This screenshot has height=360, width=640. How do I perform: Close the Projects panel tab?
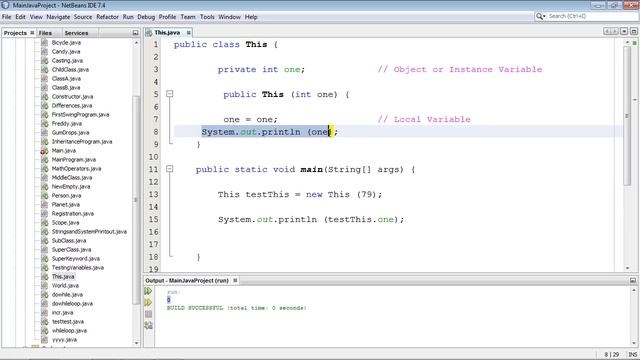point(32,33)
